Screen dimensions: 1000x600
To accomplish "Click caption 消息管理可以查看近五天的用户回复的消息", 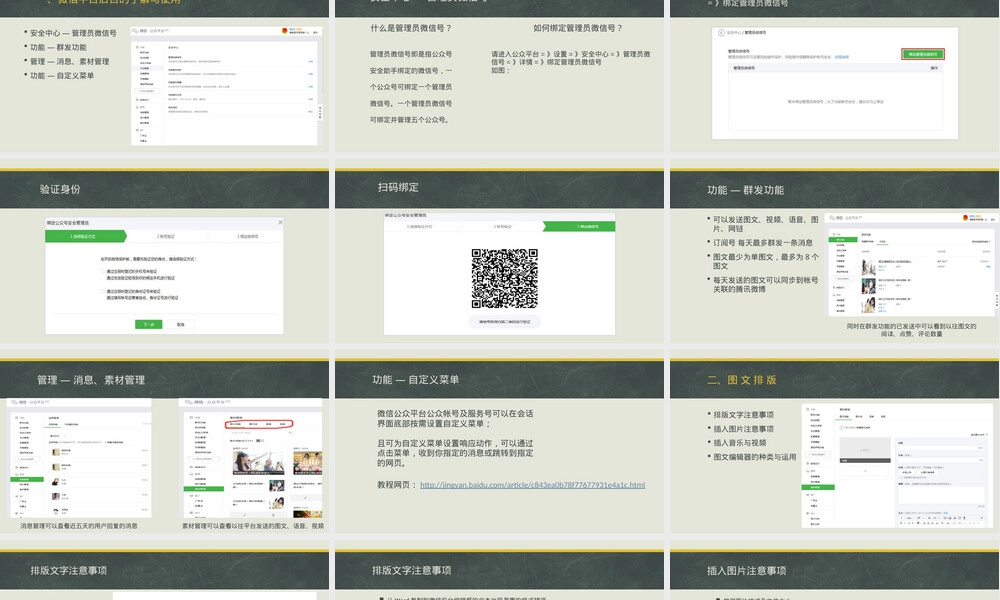I will 78,526.
